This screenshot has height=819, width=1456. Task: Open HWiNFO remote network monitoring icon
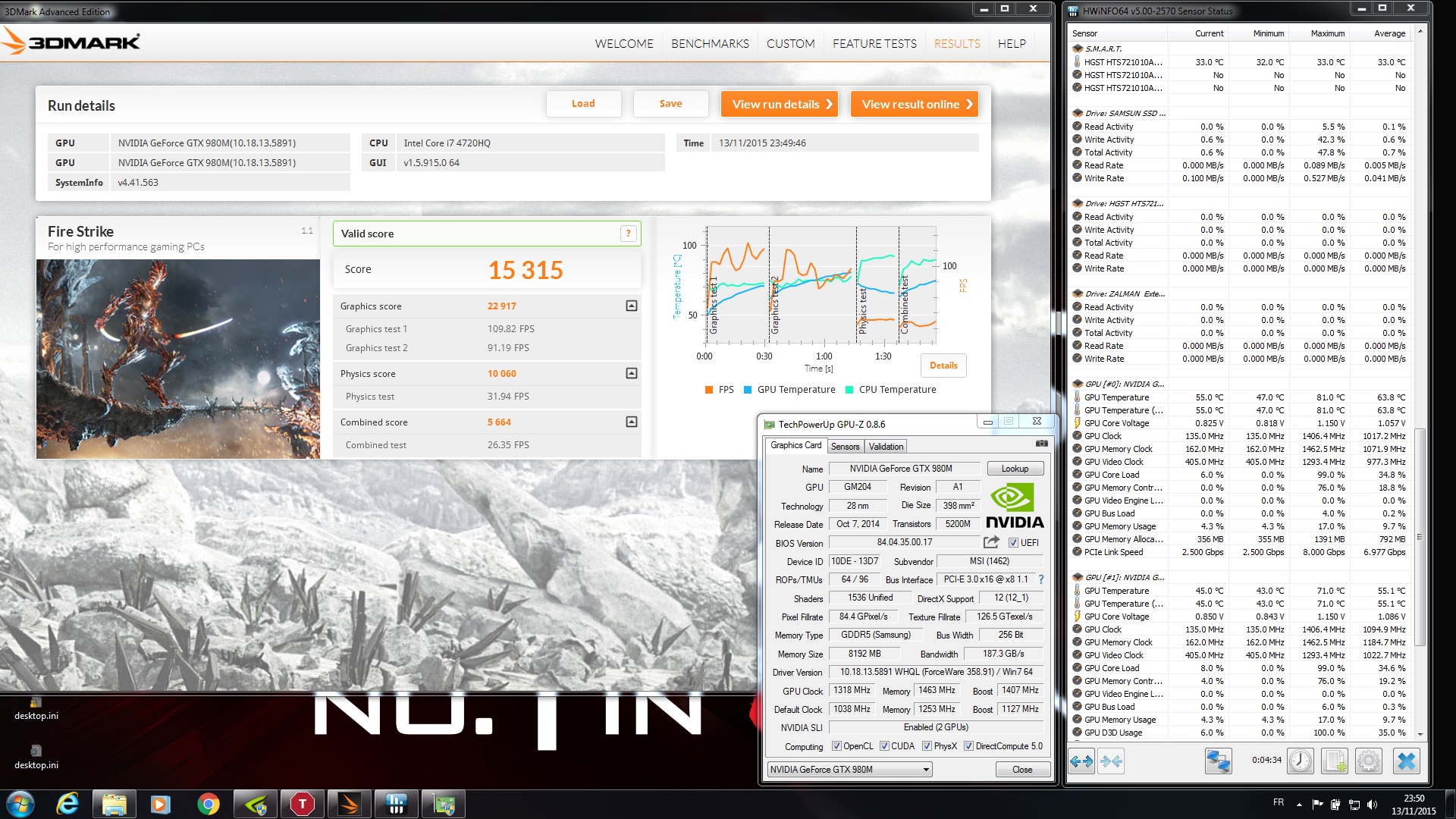pyautogui.click(x=1219, y=761)
